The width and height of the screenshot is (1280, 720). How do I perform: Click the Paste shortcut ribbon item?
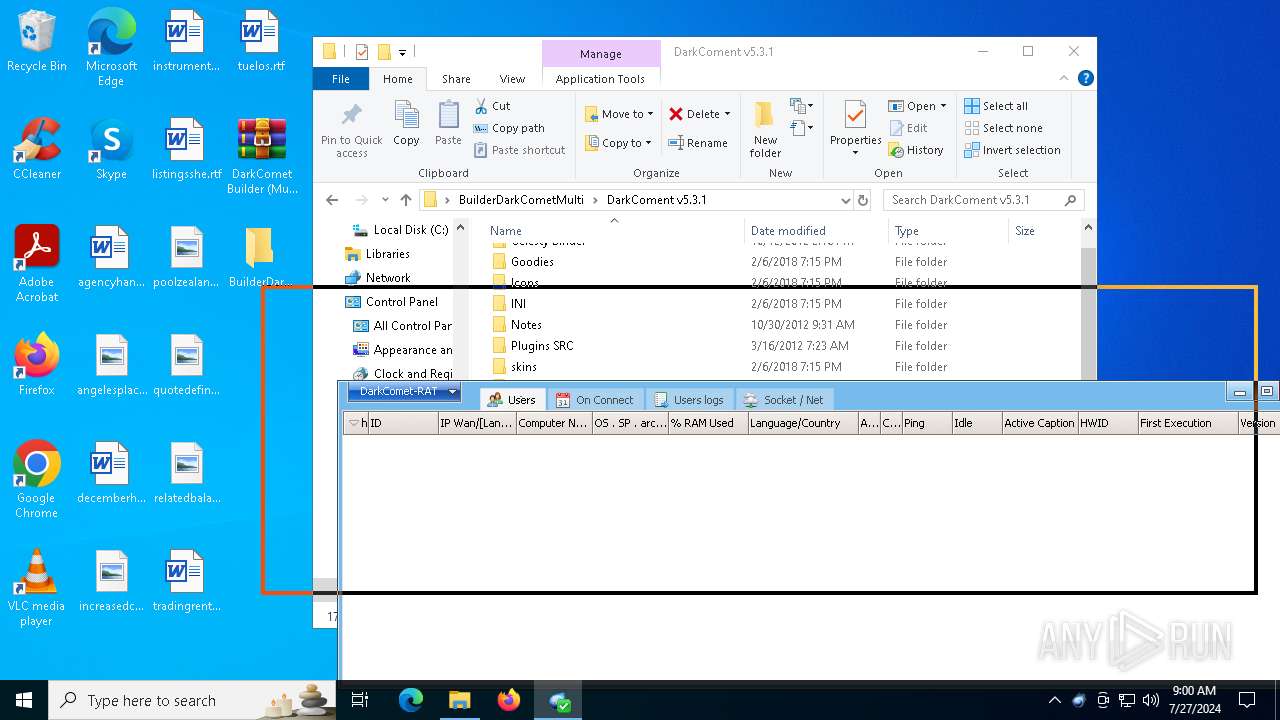pos(519,150)
